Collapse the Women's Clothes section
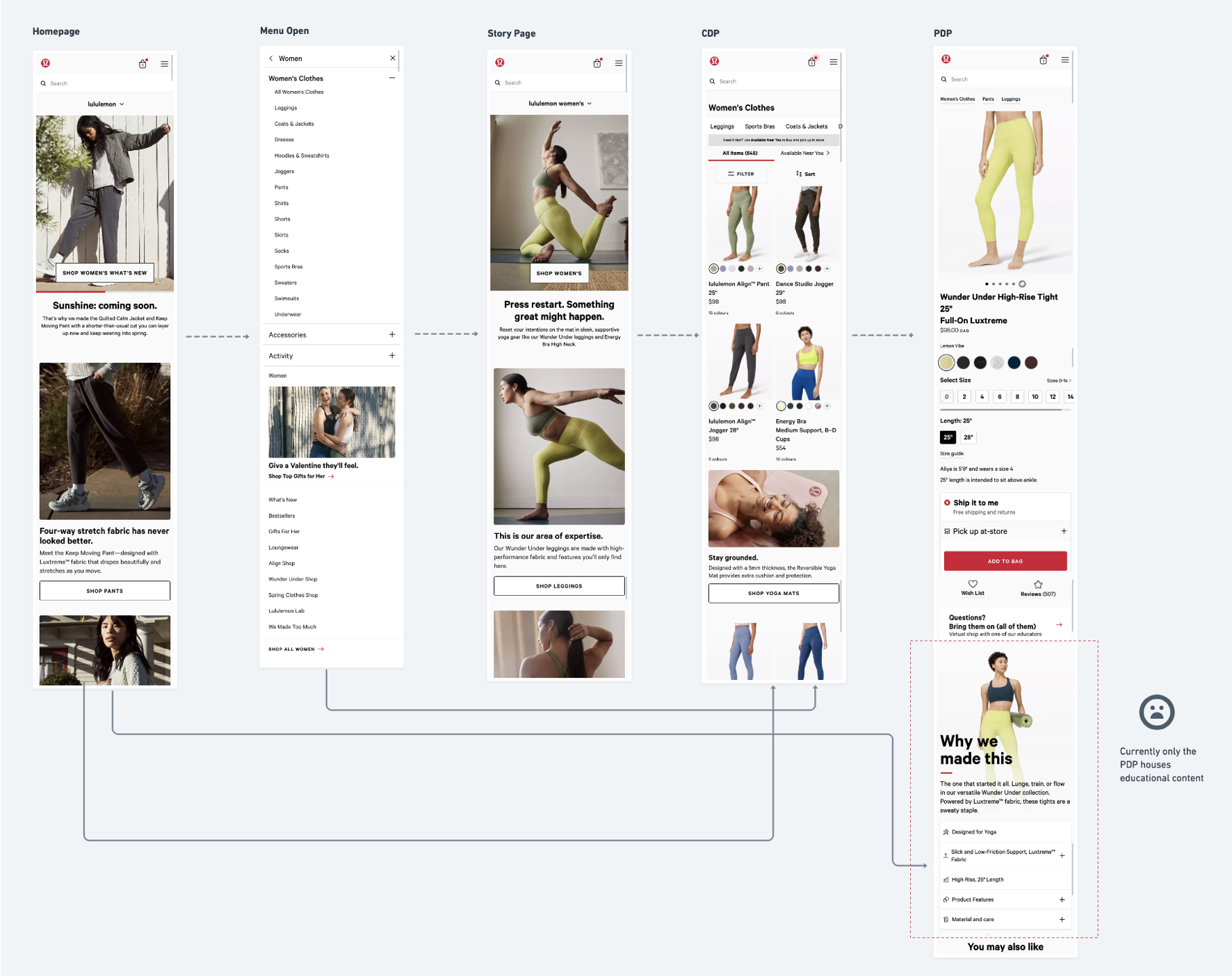1232x976 pixels. point(392,79)
